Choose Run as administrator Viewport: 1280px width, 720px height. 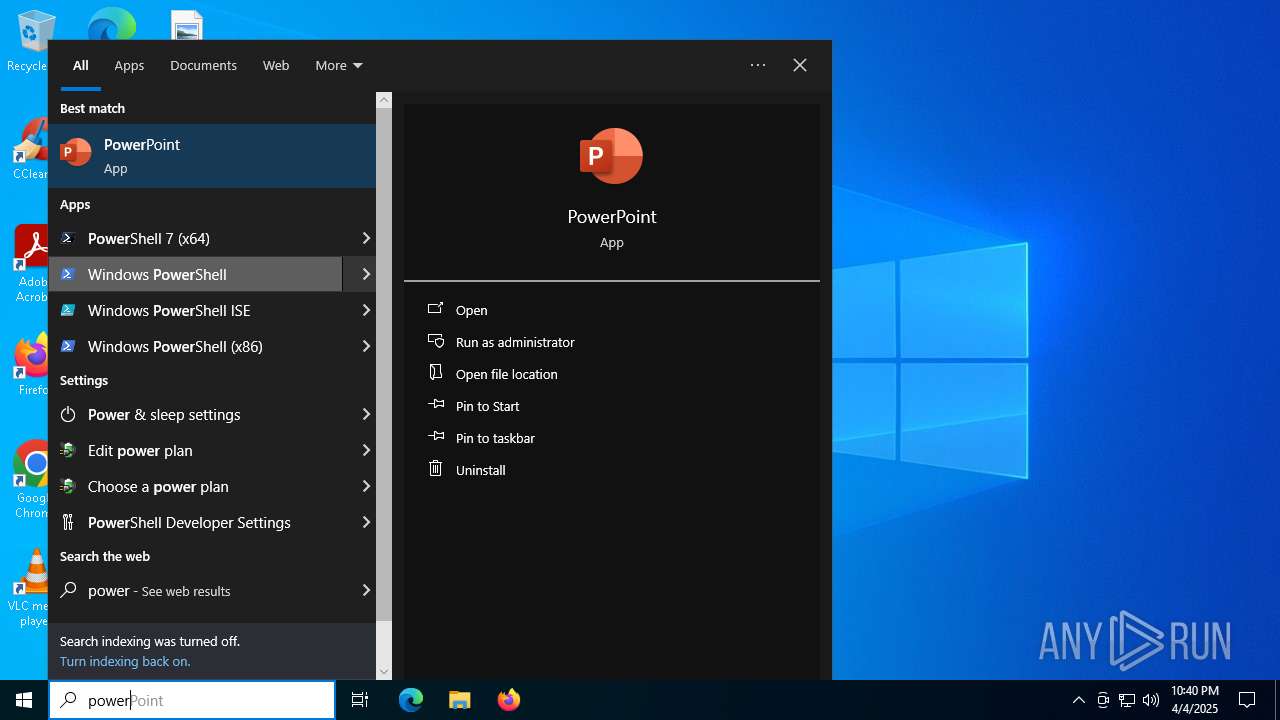(x=515, y=342)
